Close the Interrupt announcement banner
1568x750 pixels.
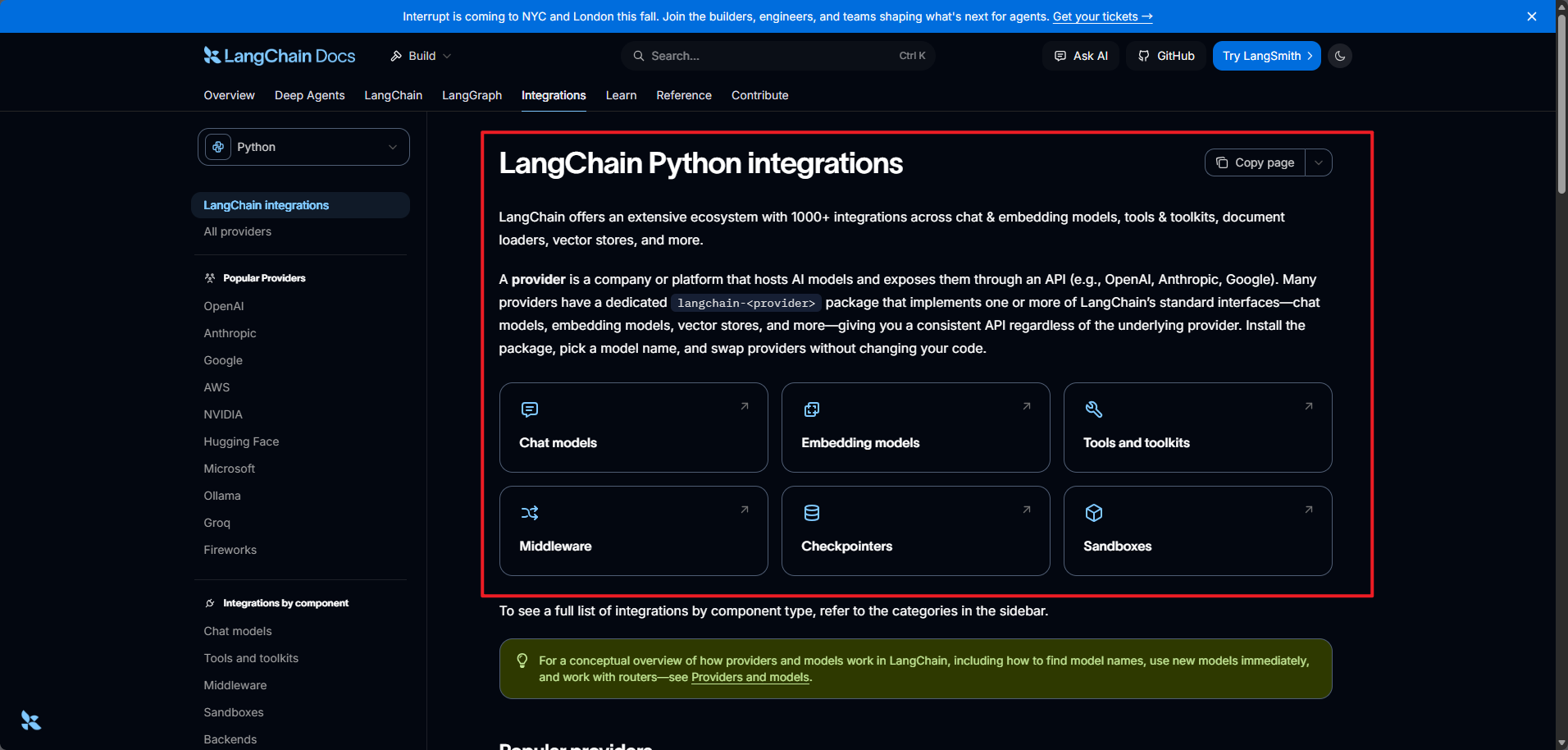[x=1532, y=16]
